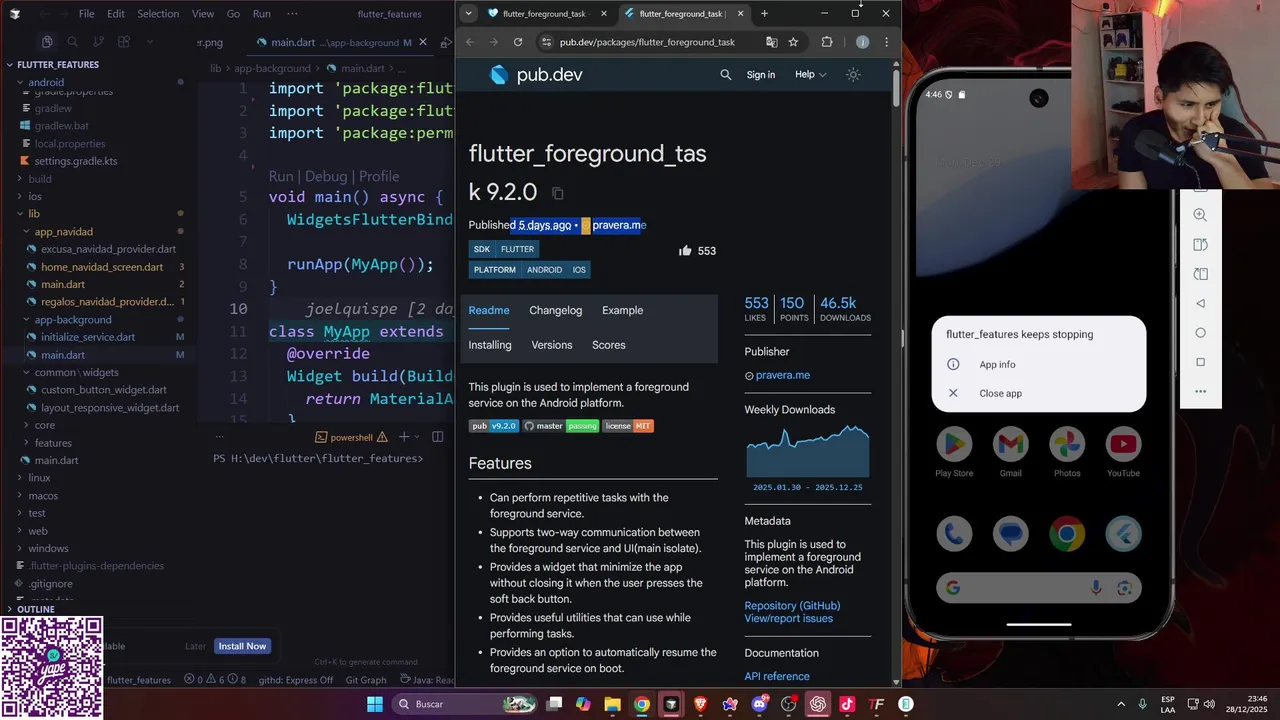Open VS Code Source Control icon
The image size is (1280, 720).
[98, 42]
